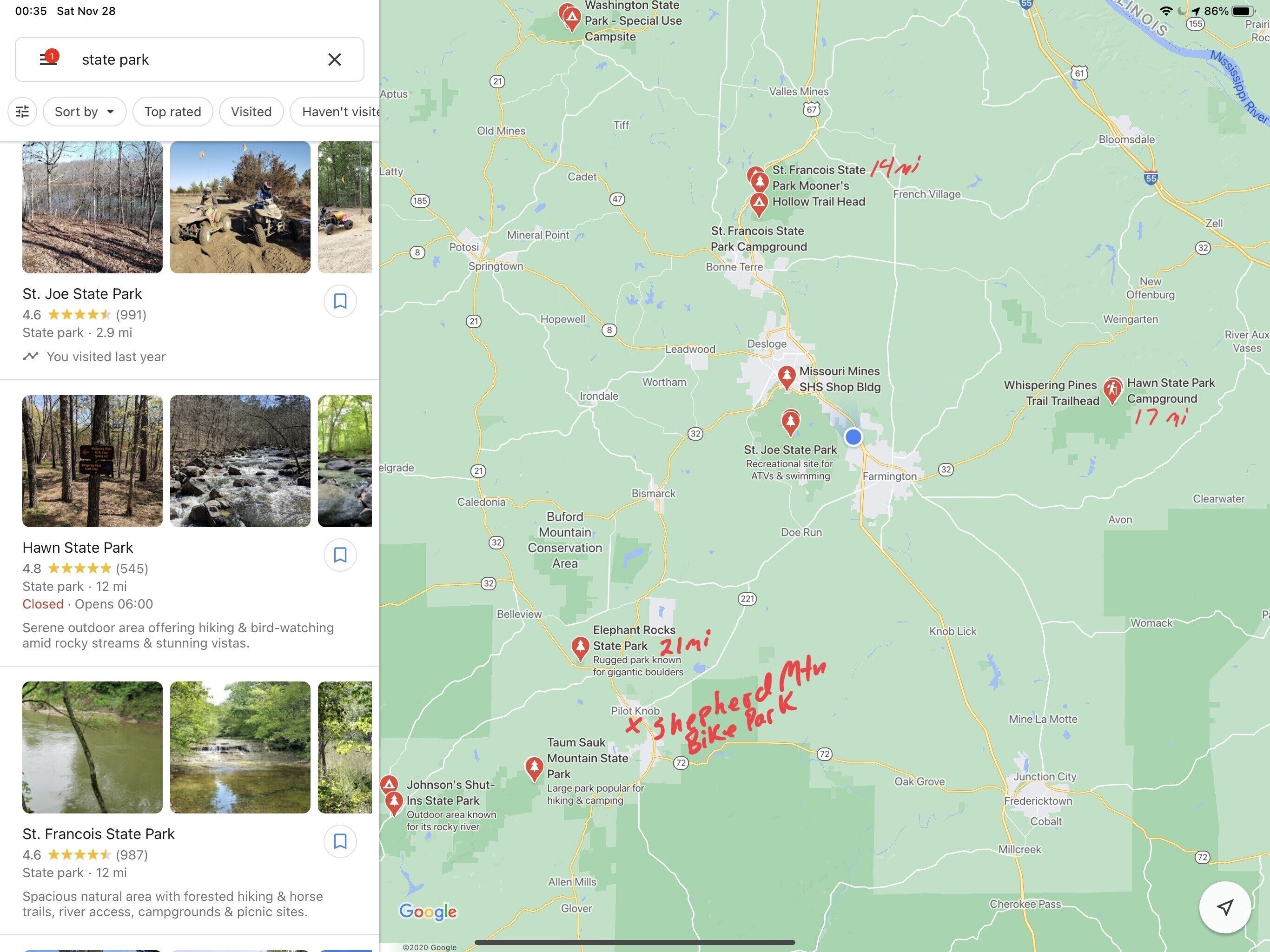This screenshot has width=1270, height=952.
Task: Tap the my-location arrow button
Action: [x=1225, y=907]
